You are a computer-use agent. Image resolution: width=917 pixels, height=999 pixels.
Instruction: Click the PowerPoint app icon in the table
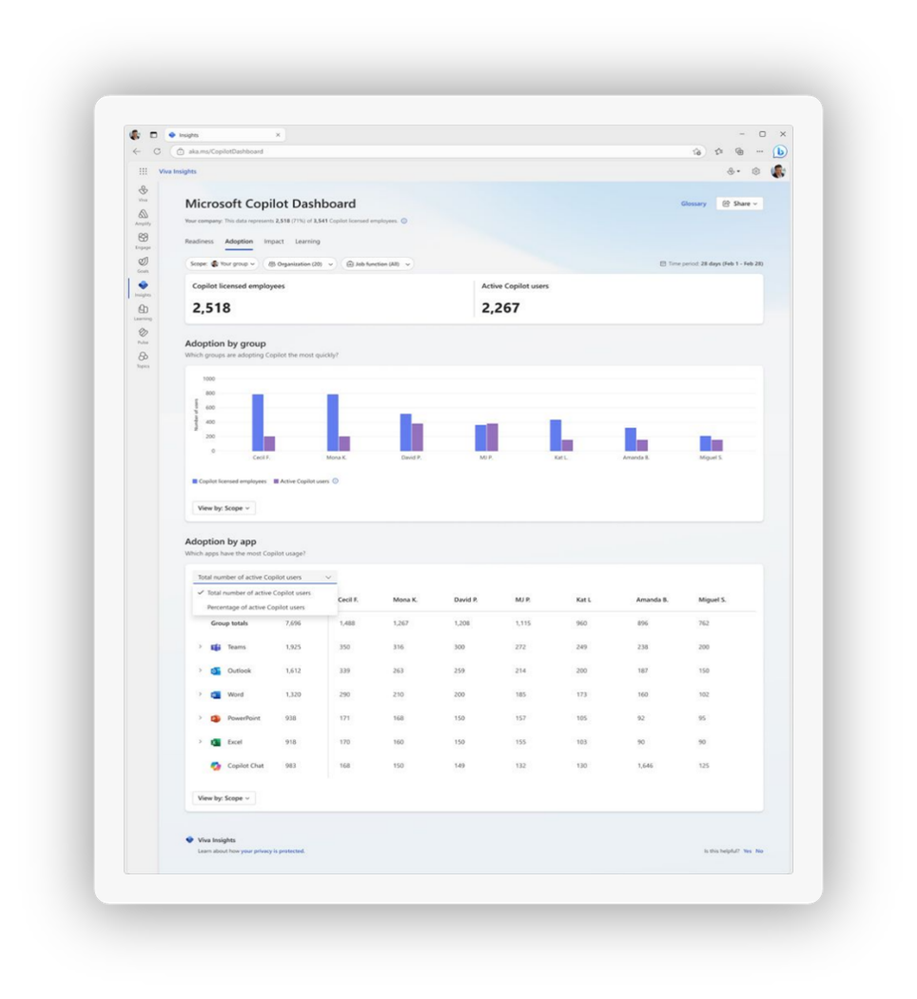pos(216,718)
